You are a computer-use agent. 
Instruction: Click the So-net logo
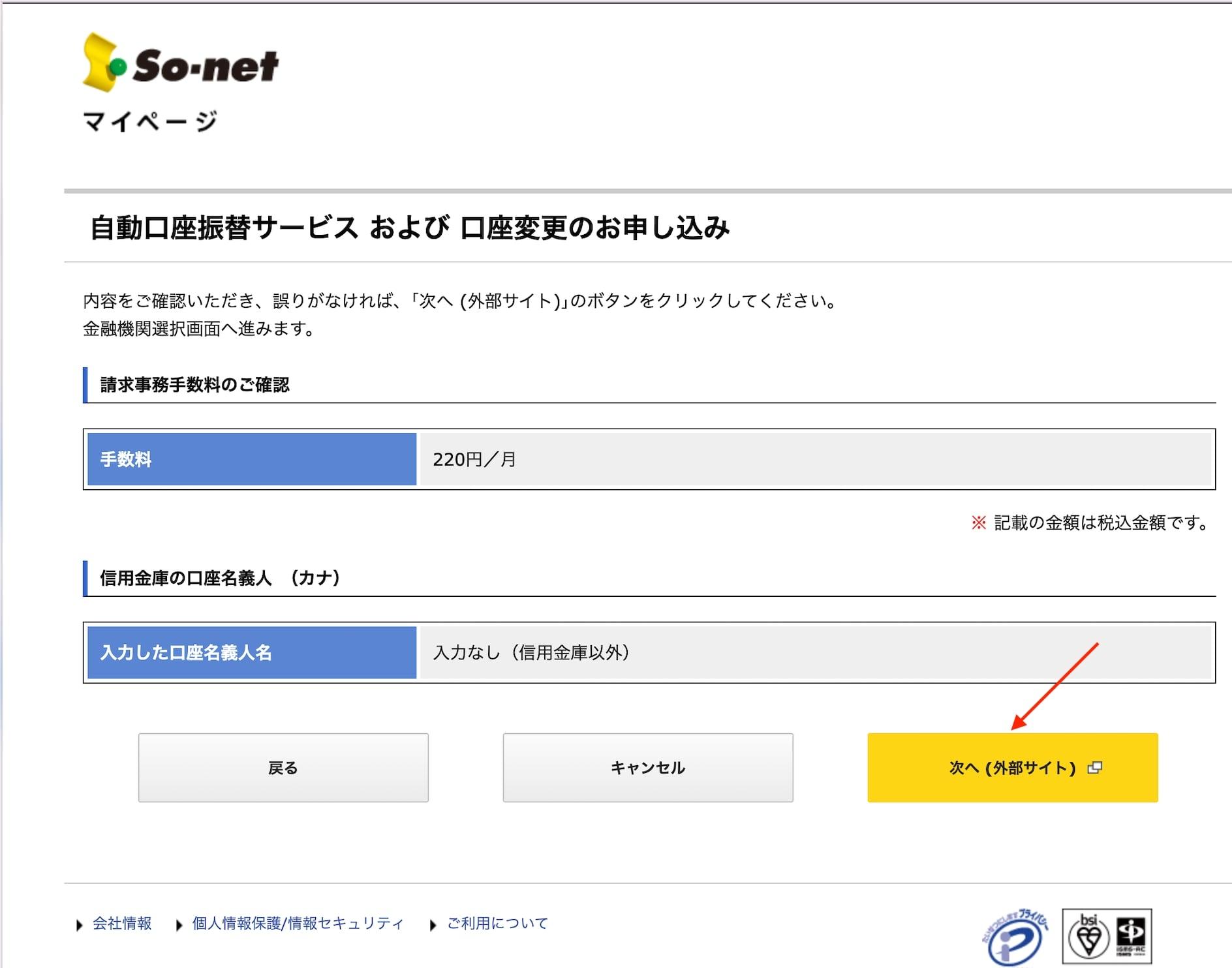click(x=180, y=63)
